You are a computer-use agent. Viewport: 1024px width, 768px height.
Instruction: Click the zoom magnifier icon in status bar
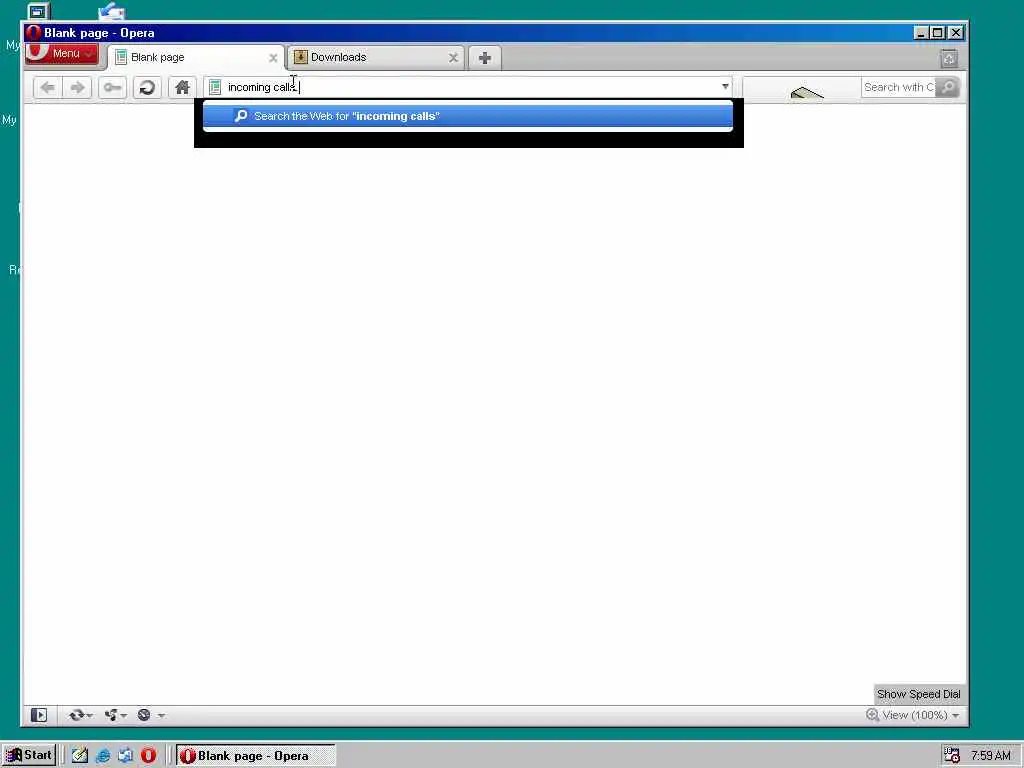tap(872, 715)
